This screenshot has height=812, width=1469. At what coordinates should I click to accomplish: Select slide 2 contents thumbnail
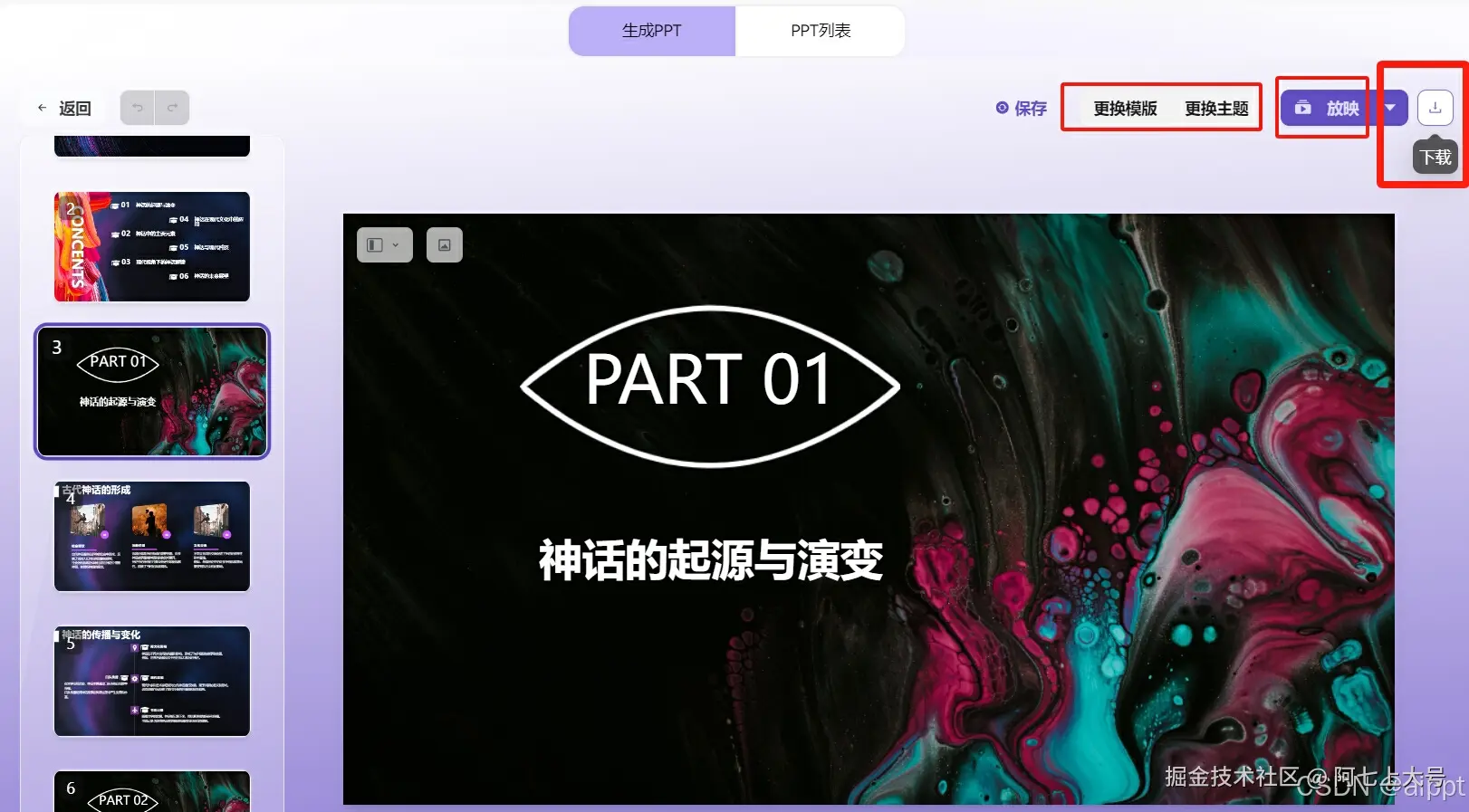tap(152, 246)
